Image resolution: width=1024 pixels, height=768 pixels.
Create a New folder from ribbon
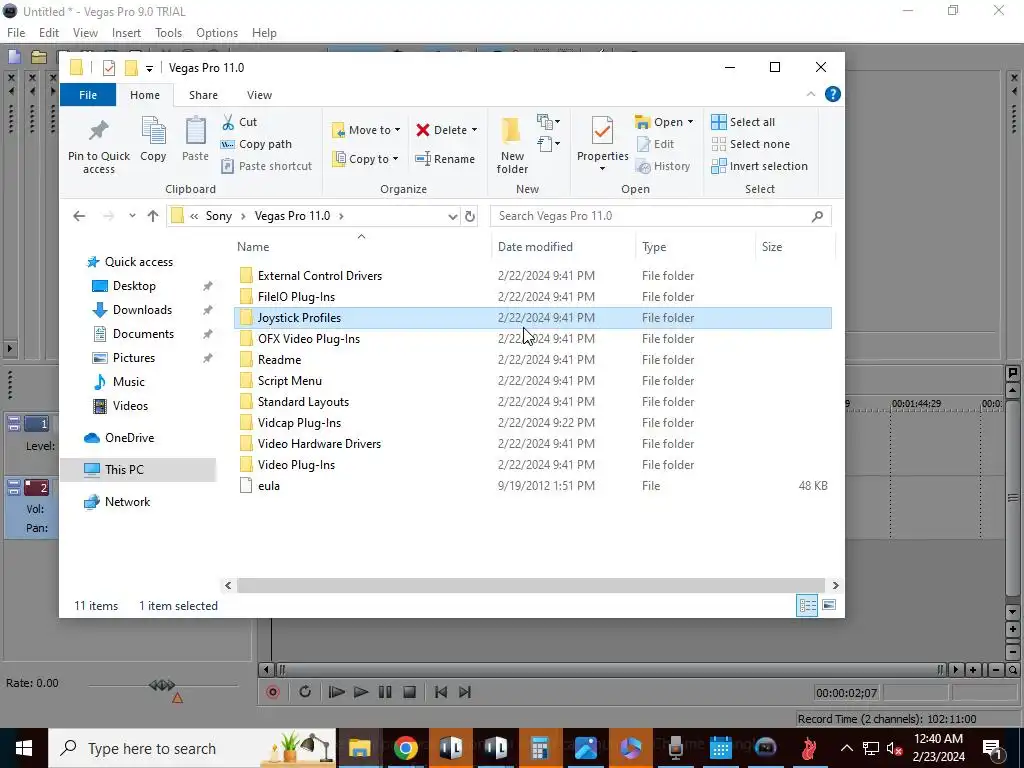512,146
